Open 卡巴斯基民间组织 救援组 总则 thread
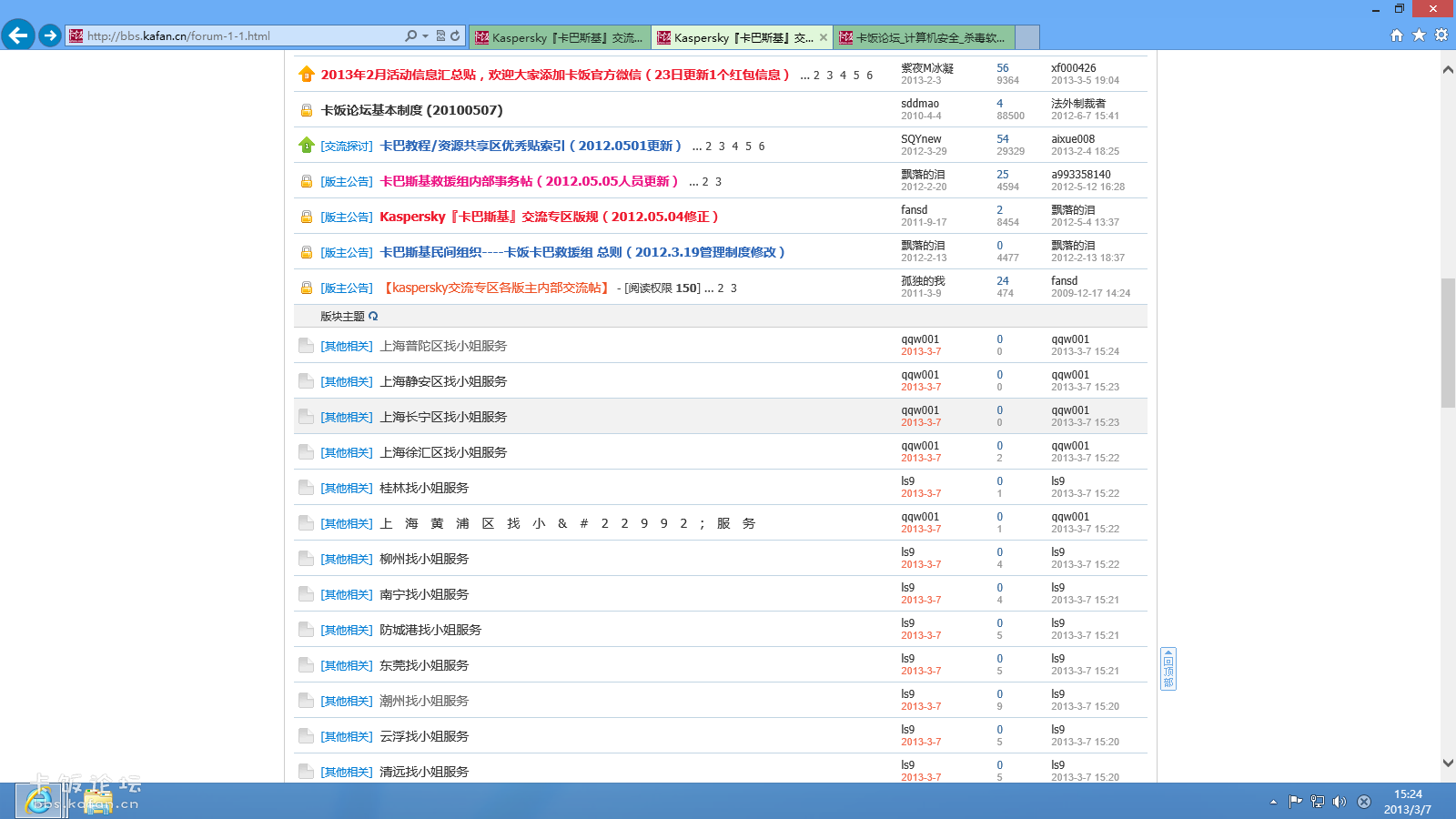The height and width of the screenshot is (819, 1456). click(581, 252)
